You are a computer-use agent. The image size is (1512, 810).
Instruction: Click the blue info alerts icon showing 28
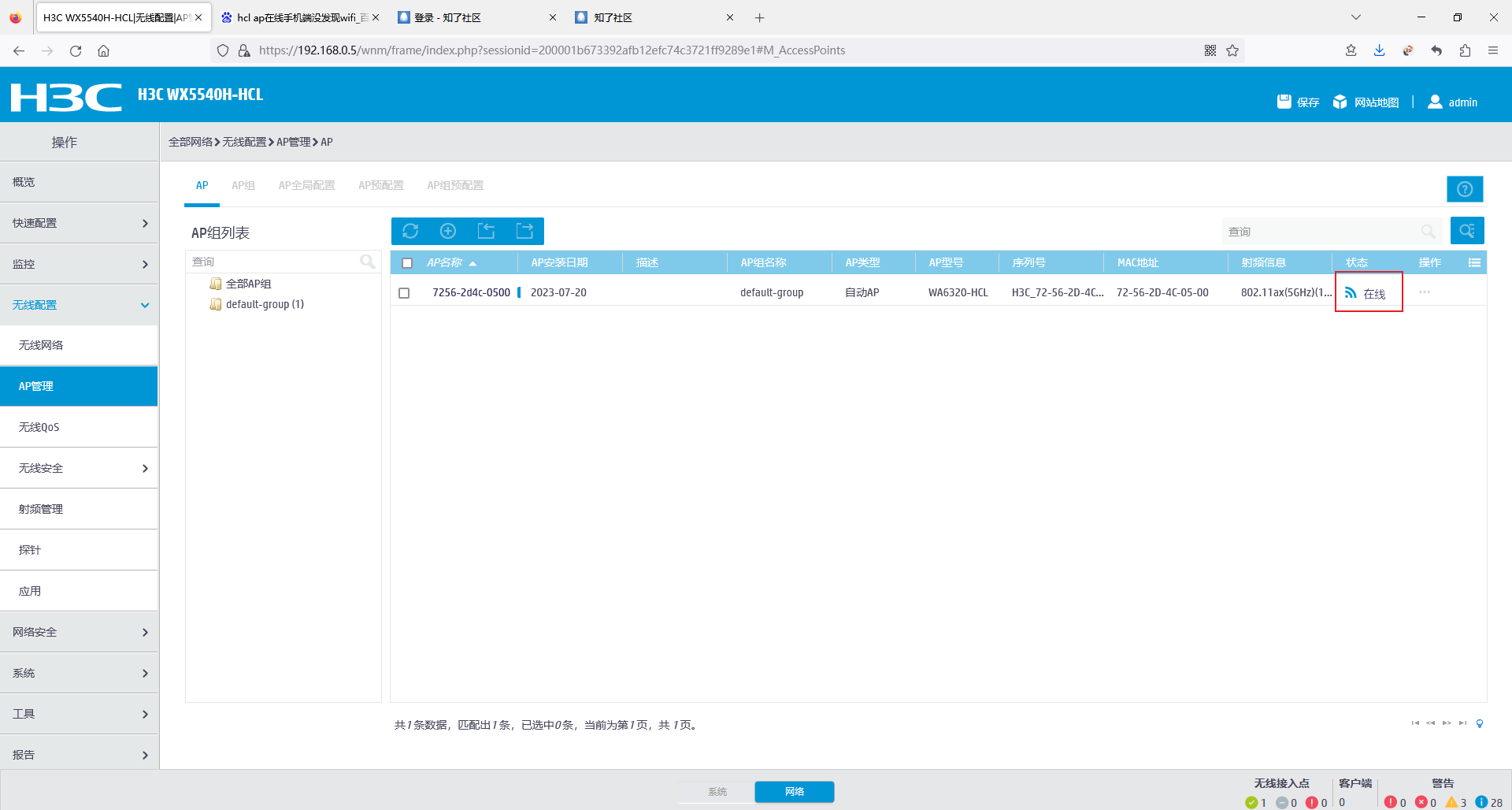tap(1481, 802)
